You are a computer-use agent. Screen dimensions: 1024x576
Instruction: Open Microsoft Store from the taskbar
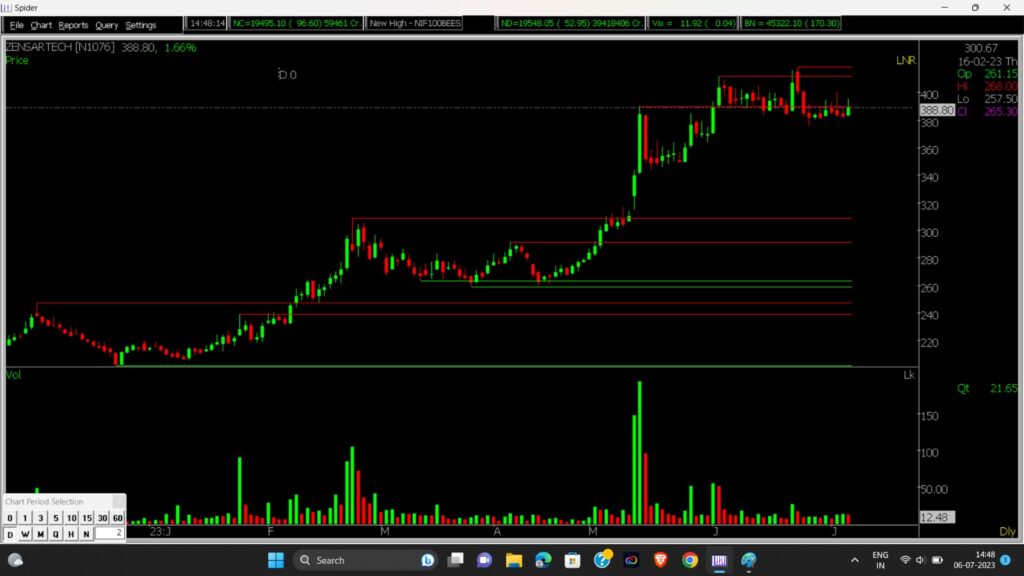573,560
